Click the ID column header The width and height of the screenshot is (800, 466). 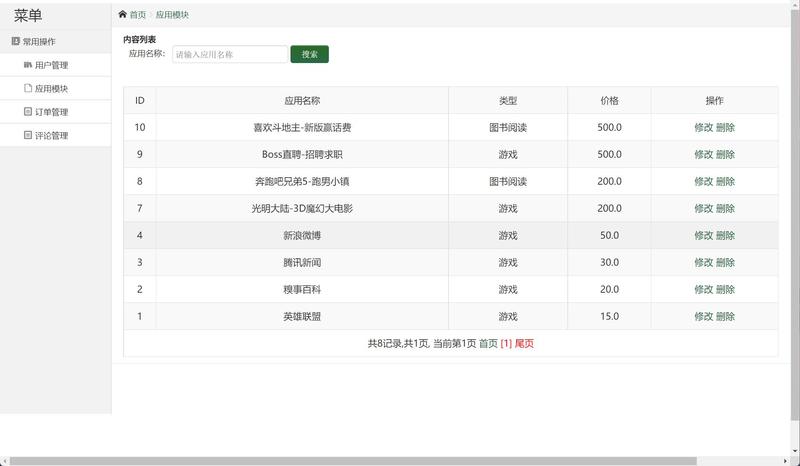point(140,101)
